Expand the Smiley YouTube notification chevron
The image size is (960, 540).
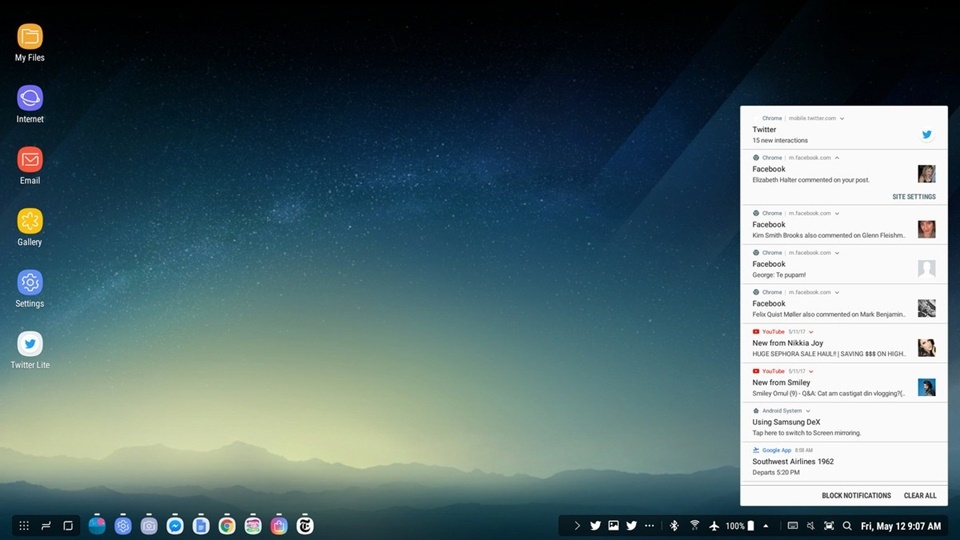pos(811,371)
